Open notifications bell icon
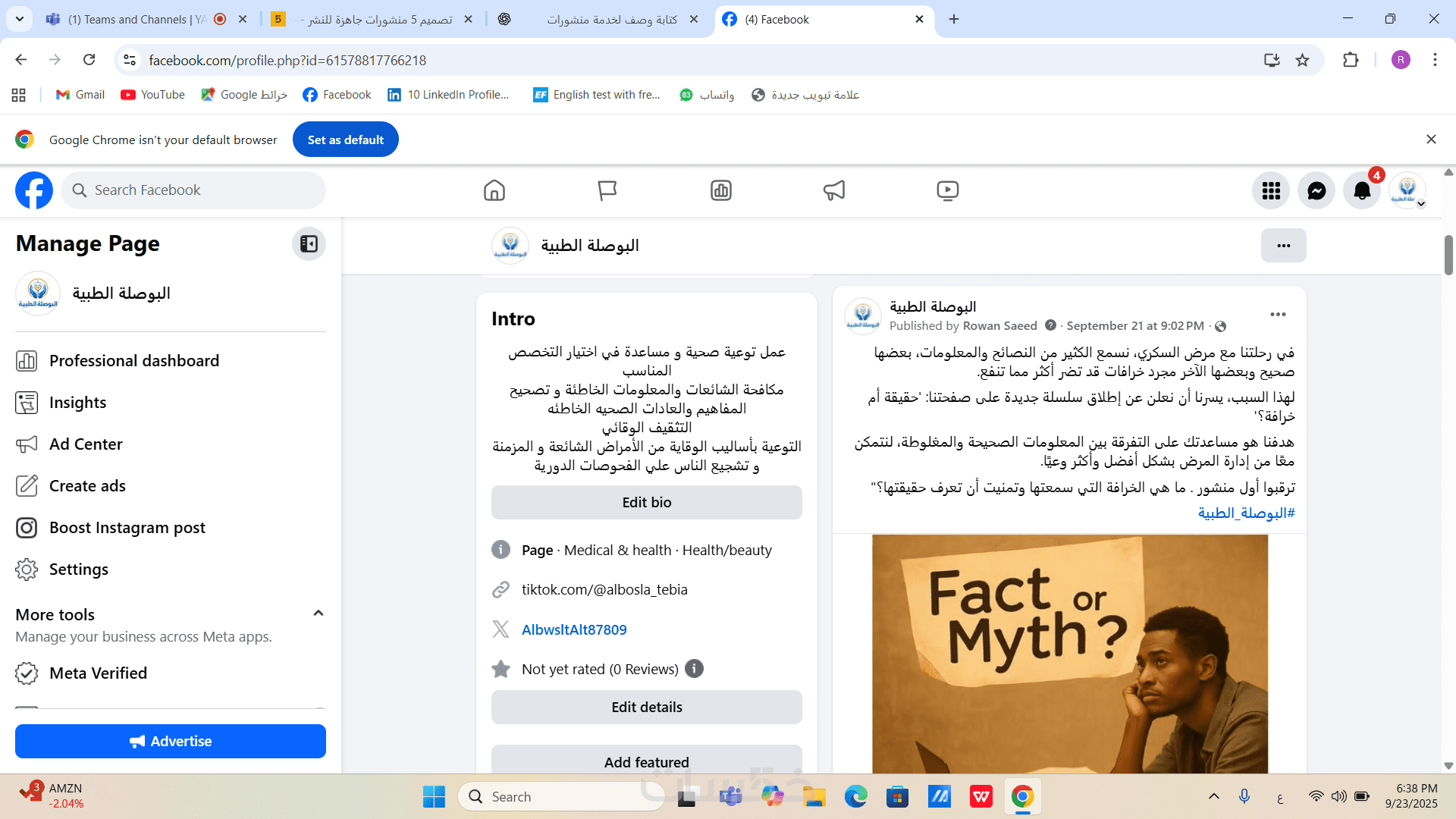This screenshot has width=1456, height=819. point(1362,190)
